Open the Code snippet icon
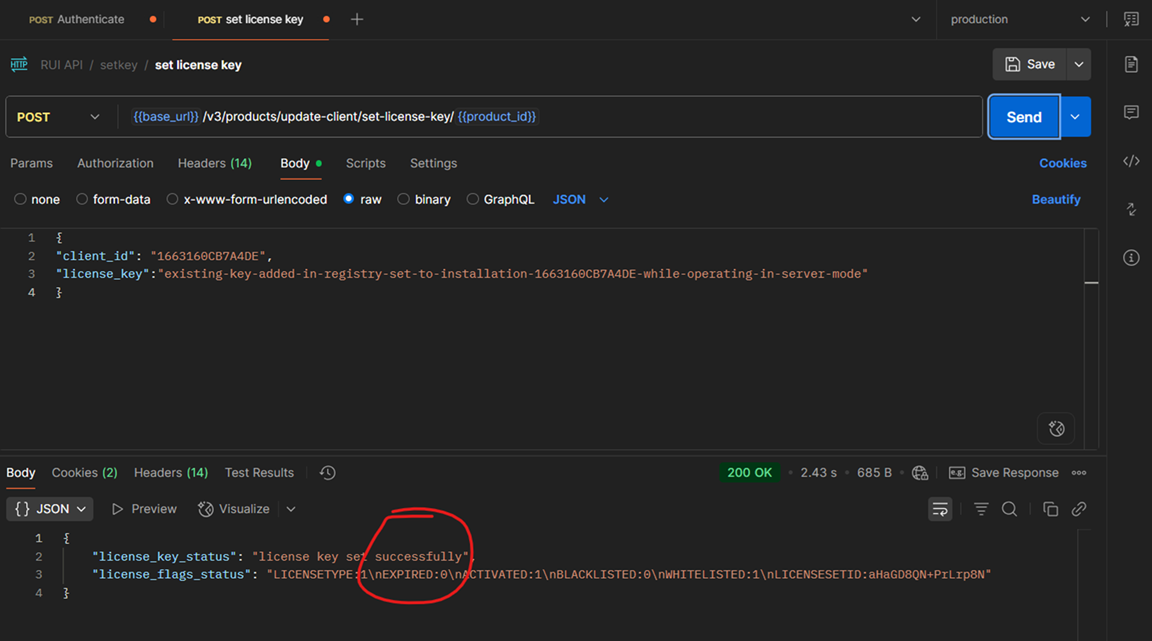 coord(1131,161)
